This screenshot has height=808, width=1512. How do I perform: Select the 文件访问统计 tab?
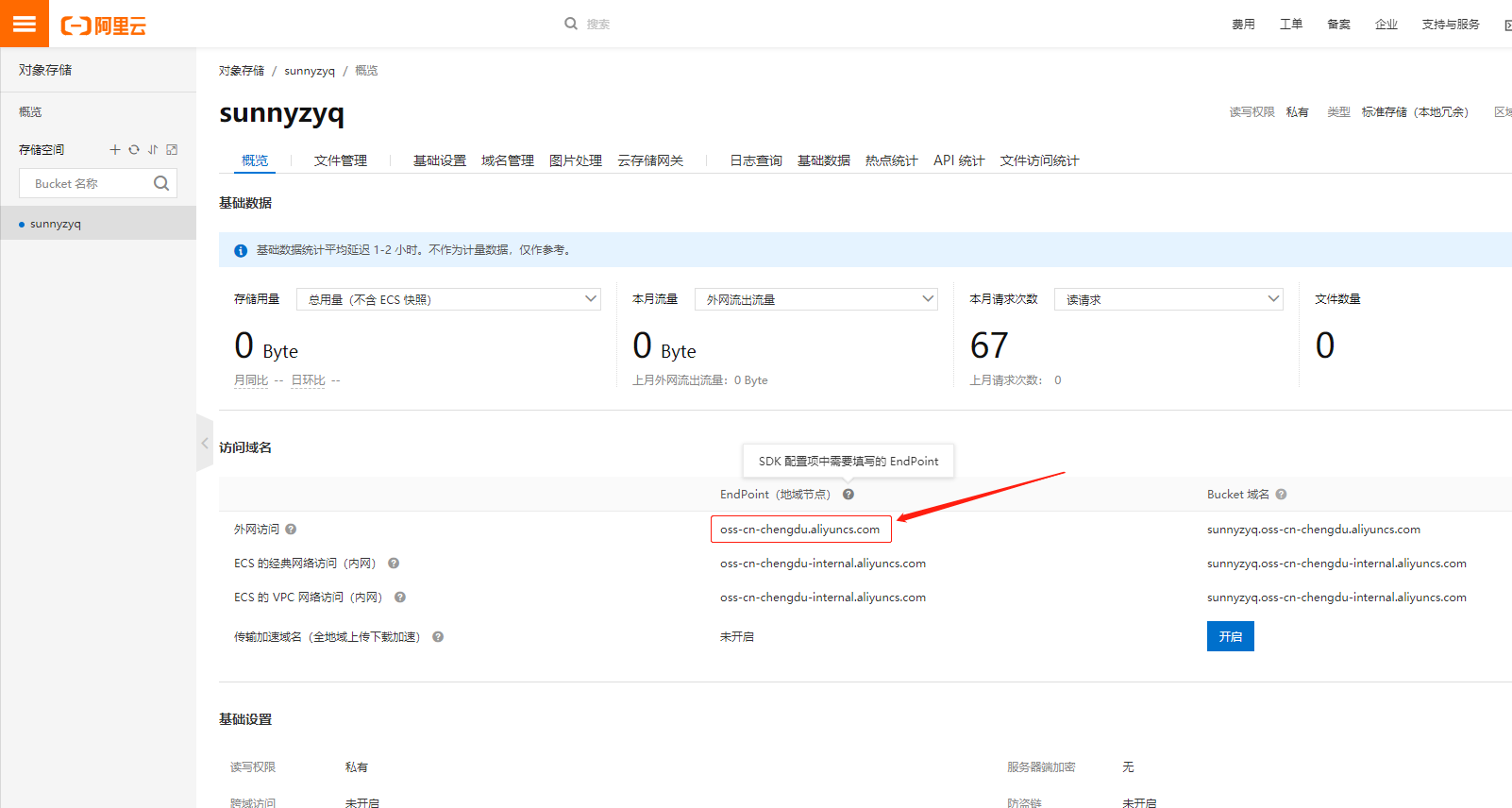tap(1039, 160)
